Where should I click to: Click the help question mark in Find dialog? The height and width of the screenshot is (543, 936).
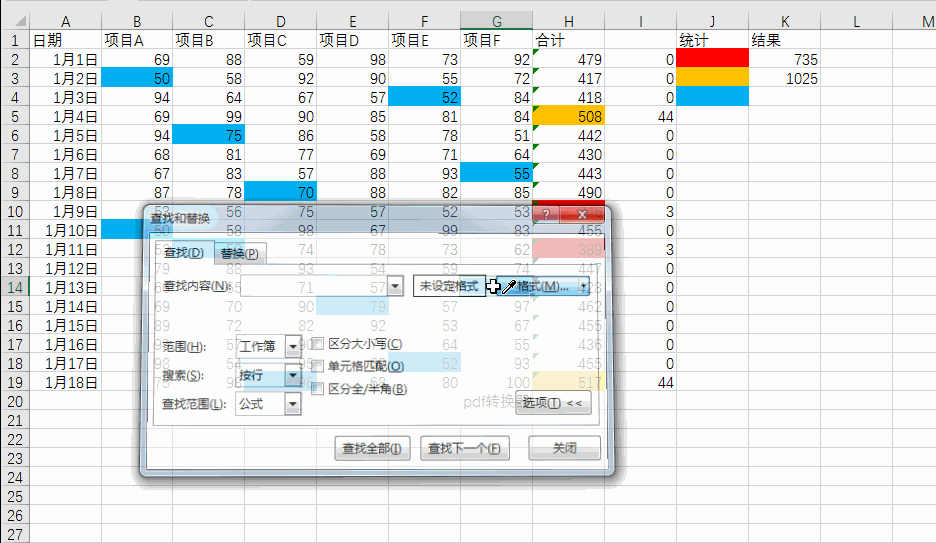pos(546,214)
